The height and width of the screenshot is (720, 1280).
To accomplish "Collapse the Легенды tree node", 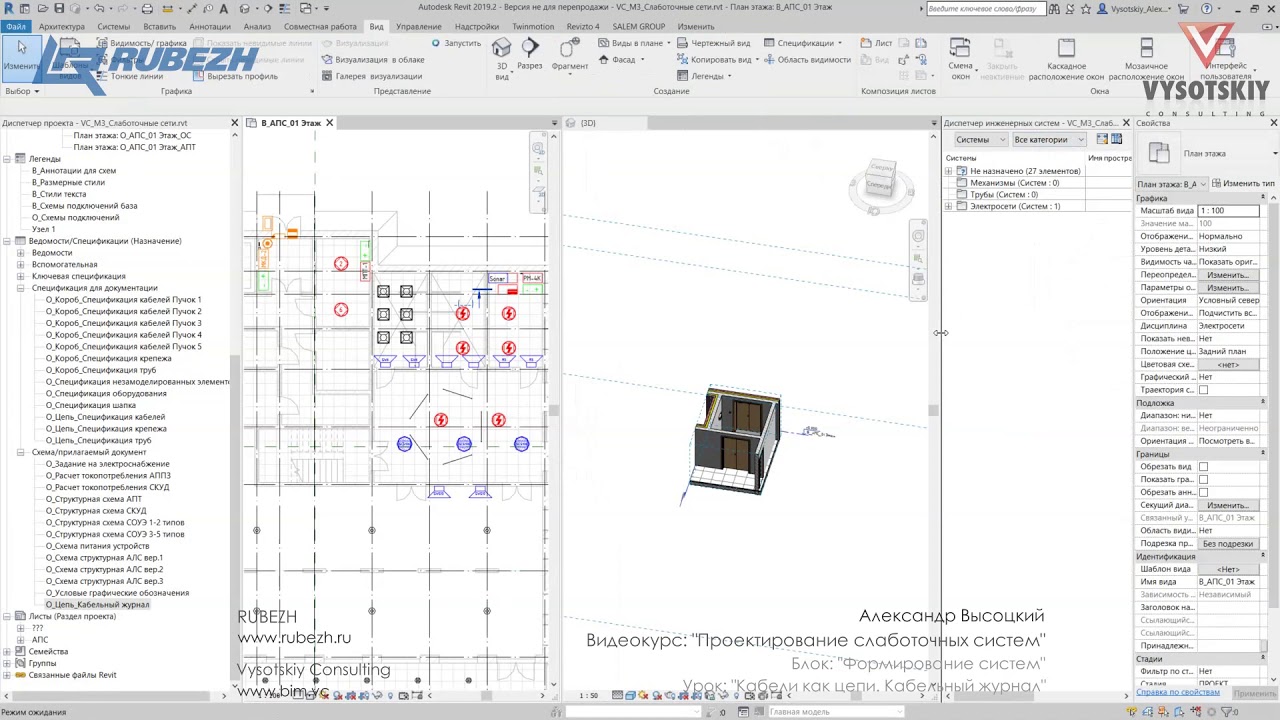I will pyautogui.click(x=7, y=159).
